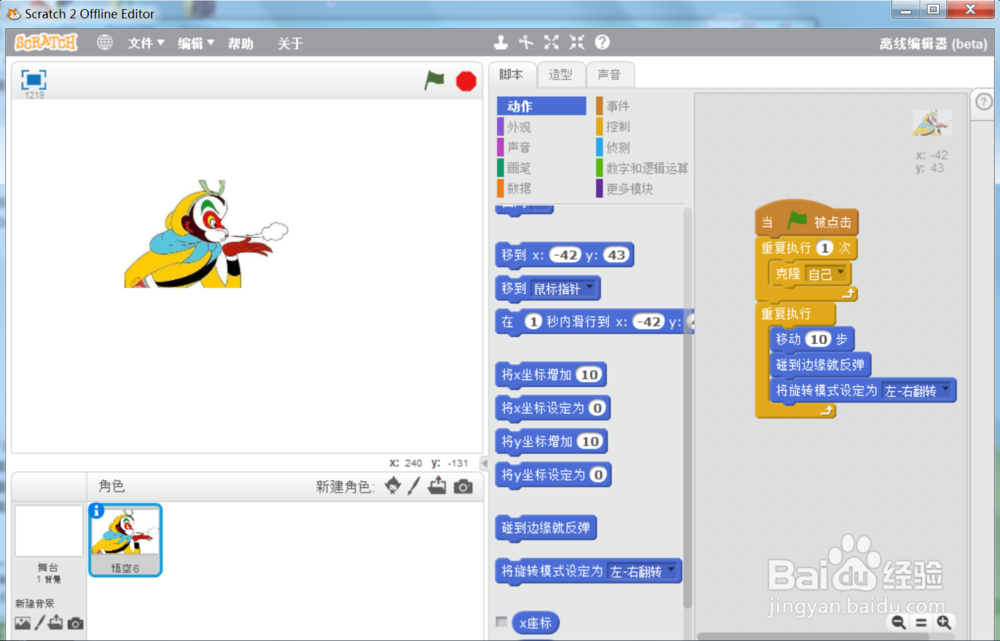This screenshot has width=1000, height=641.
Task: Click value field in 将x坐标设定为 block
Action: pyautogui.click(x=597, y=408)
